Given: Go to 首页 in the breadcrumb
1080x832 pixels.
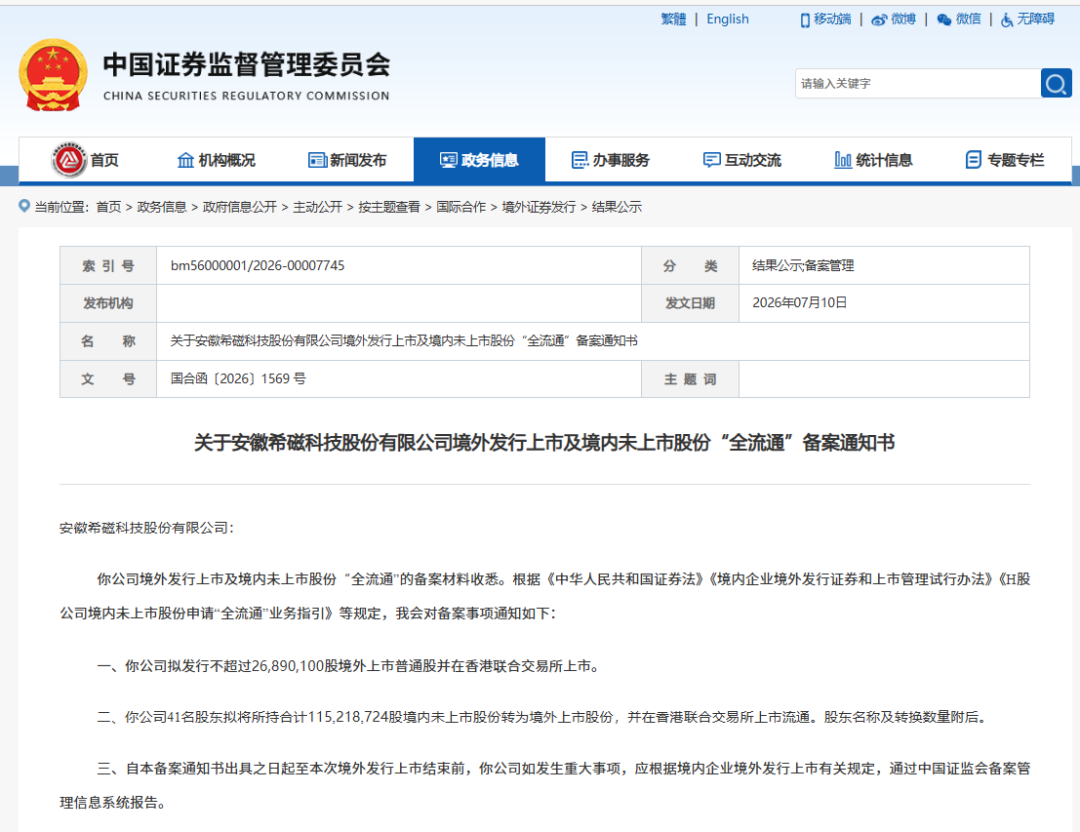Looking at the screenshot, I should (108, 207).
